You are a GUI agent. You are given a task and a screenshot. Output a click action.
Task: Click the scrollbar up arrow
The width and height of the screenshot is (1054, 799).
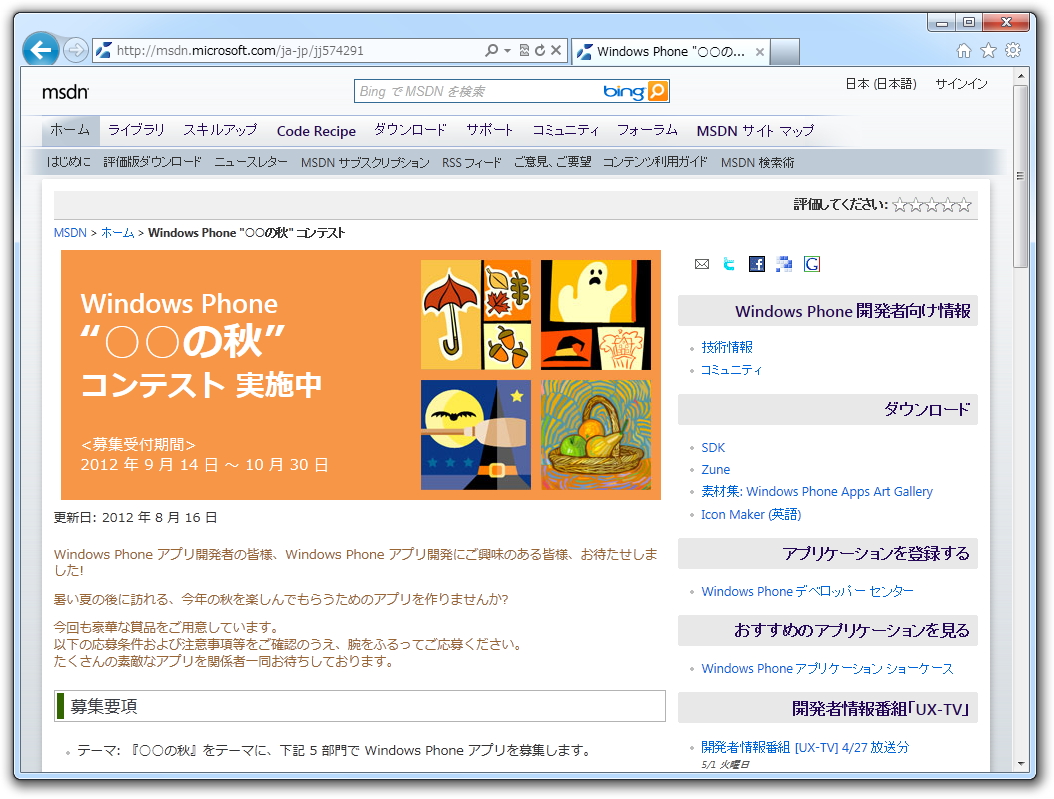pyautogui.click(x=1021, y=76)
